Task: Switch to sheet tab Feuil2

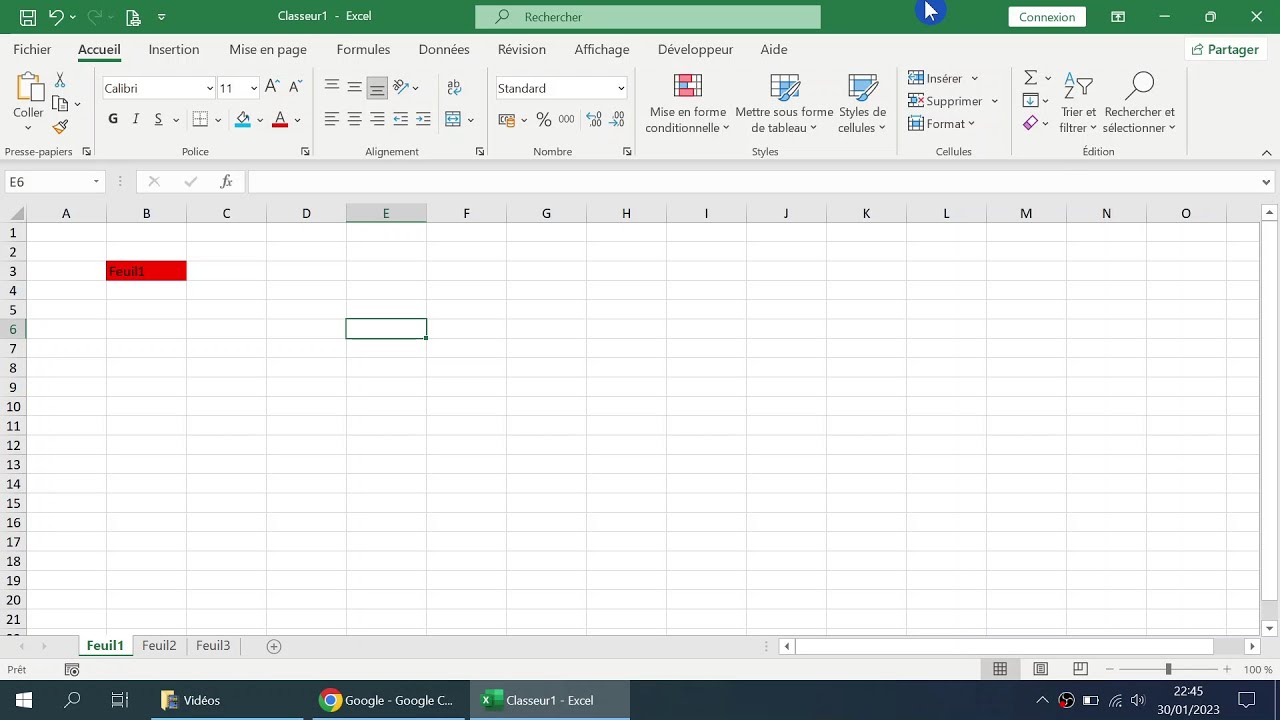Action: [x=159, y=646]
